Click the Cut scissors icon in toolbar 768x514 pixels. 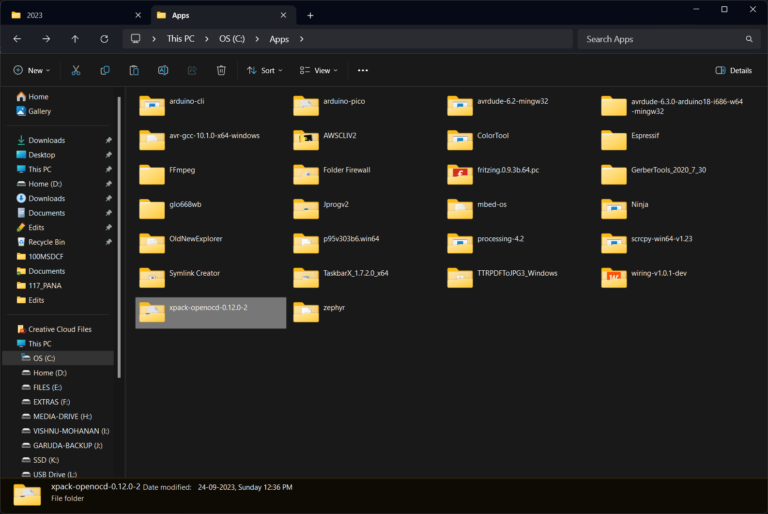tap(76, 71)
